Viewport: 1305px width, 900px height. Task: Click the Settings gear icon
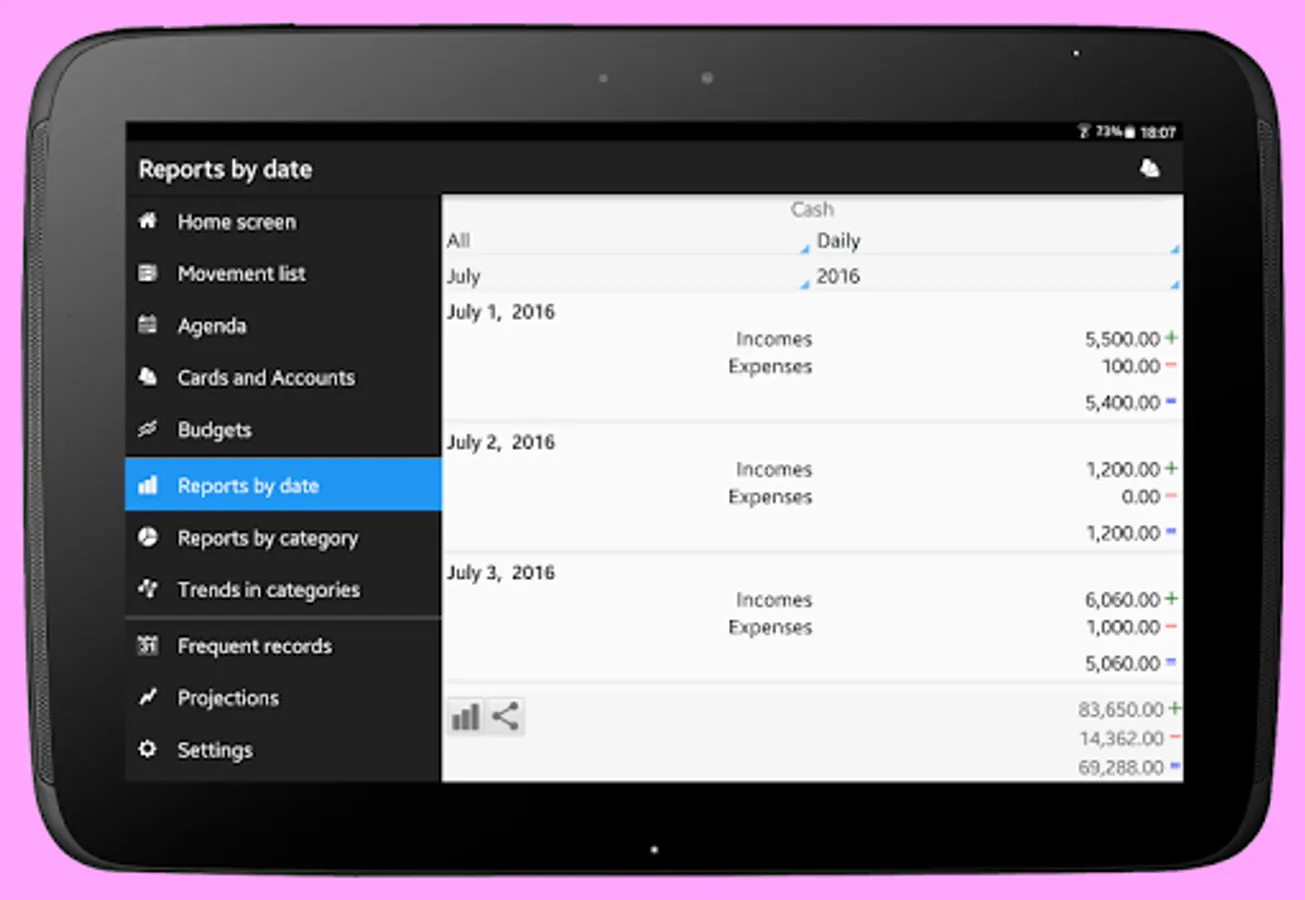pyautogui.click(x=148, y=749)
